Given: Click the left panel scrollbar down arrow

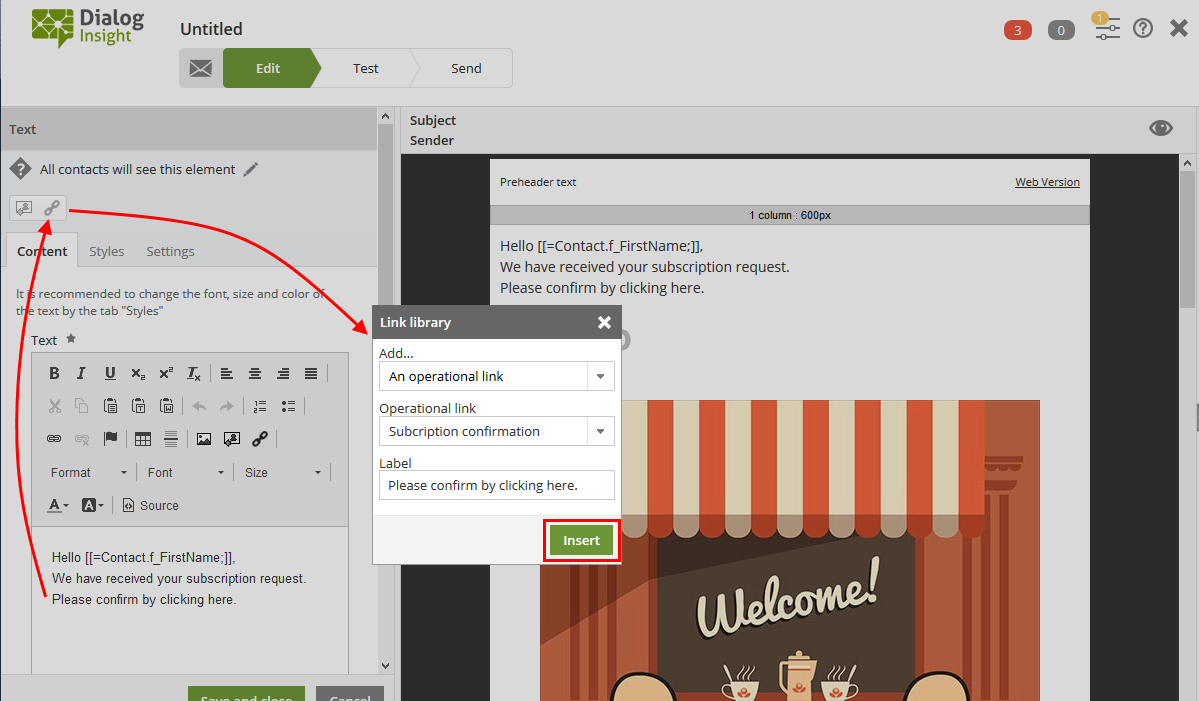Looking at the screenshot, I should [x=385, y=666].
